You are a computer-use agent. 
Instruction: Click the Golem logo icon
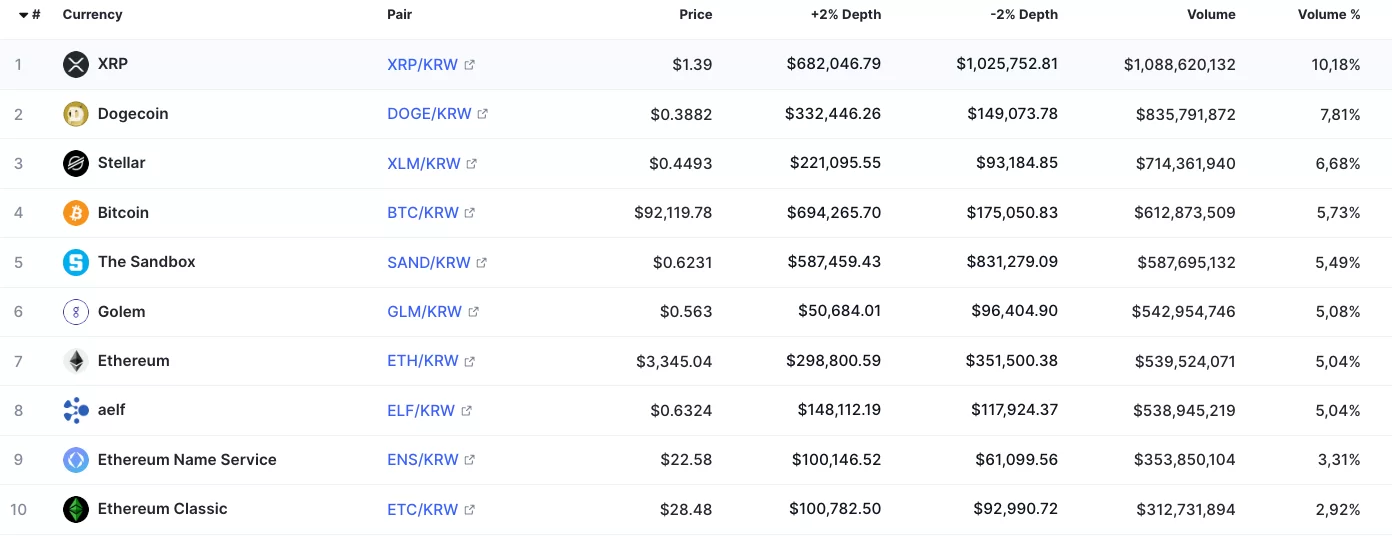[x=76, y=312]
